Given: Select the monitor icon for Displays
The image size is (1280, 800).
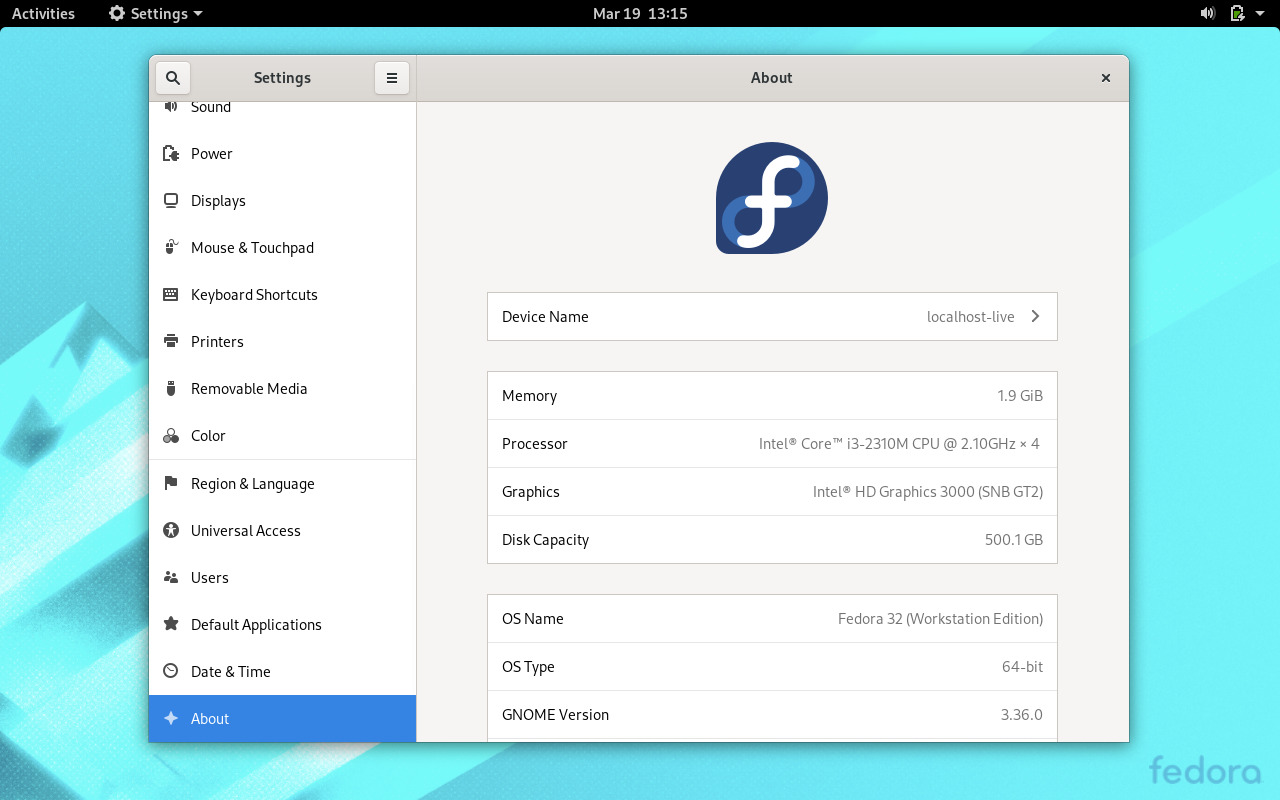Looking at the screenshot, I should click(170, 200).
